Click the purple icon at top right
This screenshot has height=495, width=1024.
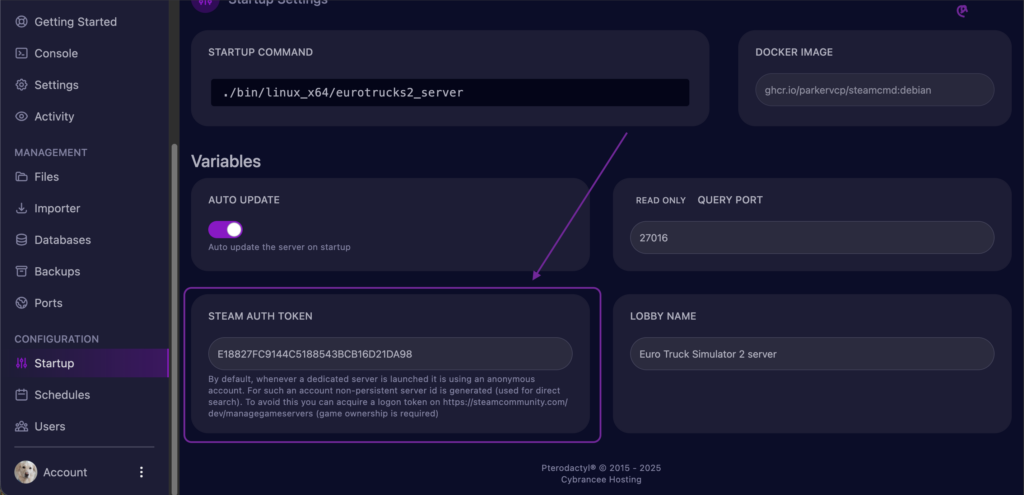961,10
